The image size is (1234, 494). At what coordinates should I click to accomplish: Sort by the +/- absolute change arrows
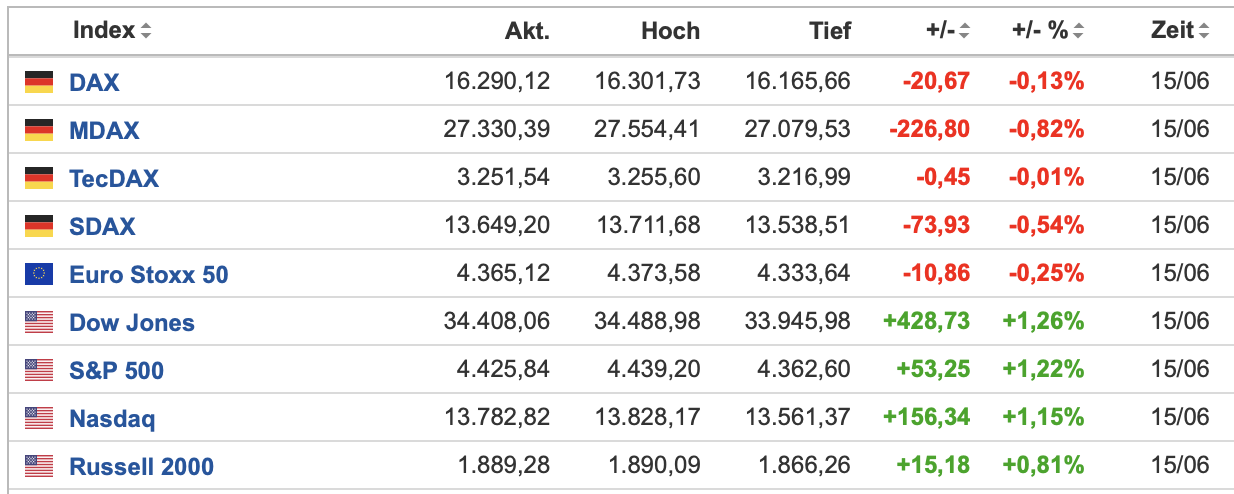964,31
